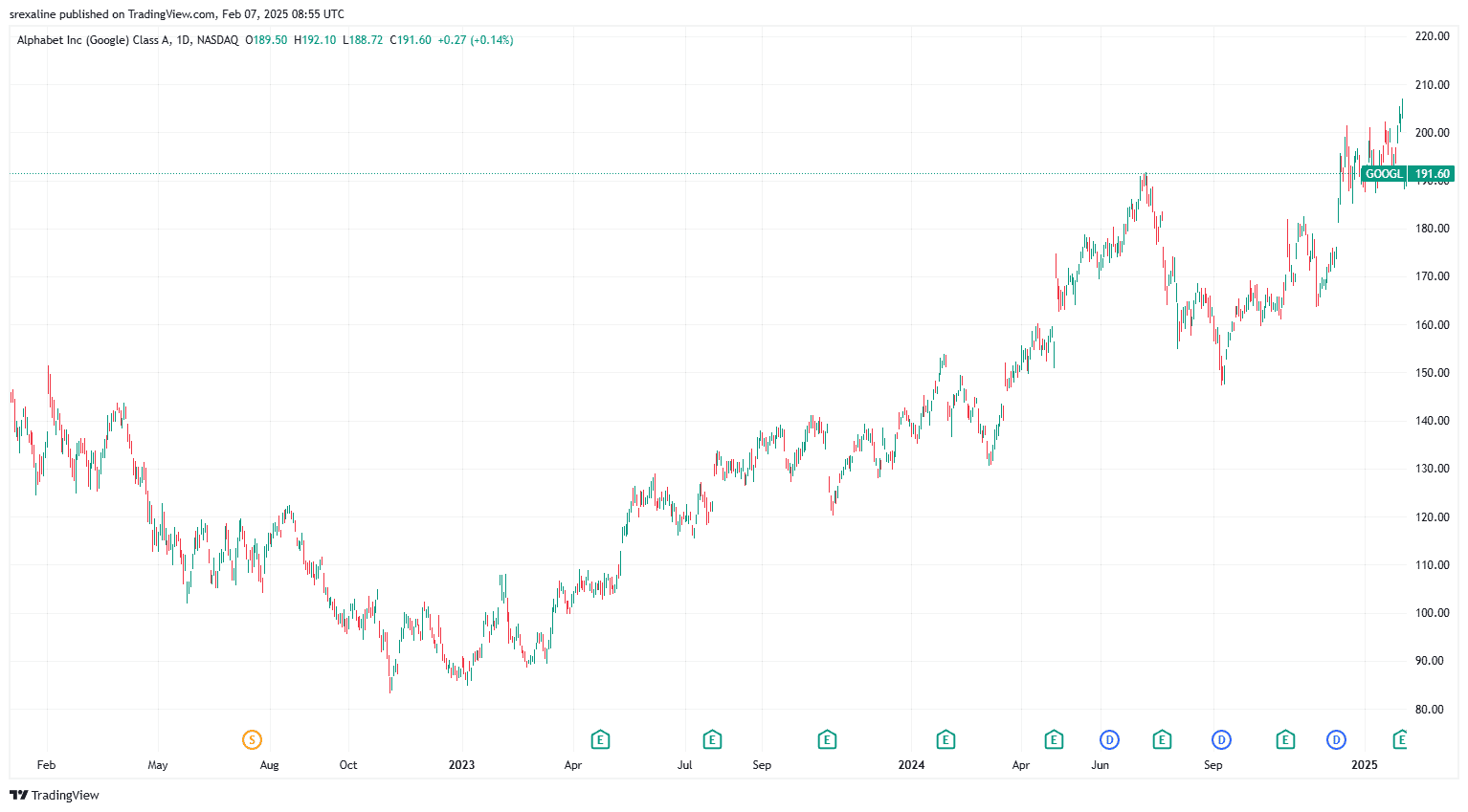Viewport: 1468px width, 812px height.
Task: Click the May time axis label
Action: [x=158, y=765]
